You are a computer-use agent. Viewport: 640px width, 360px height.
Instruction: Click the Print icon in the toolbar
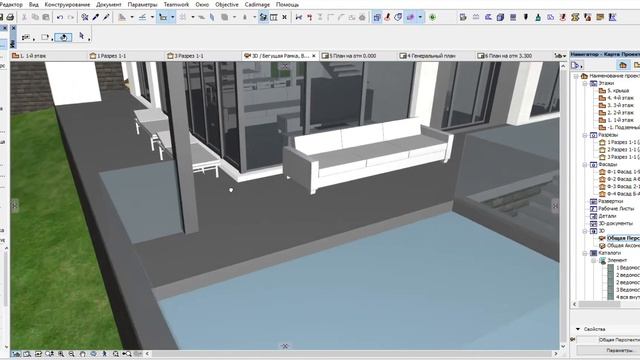click(10, 17)
